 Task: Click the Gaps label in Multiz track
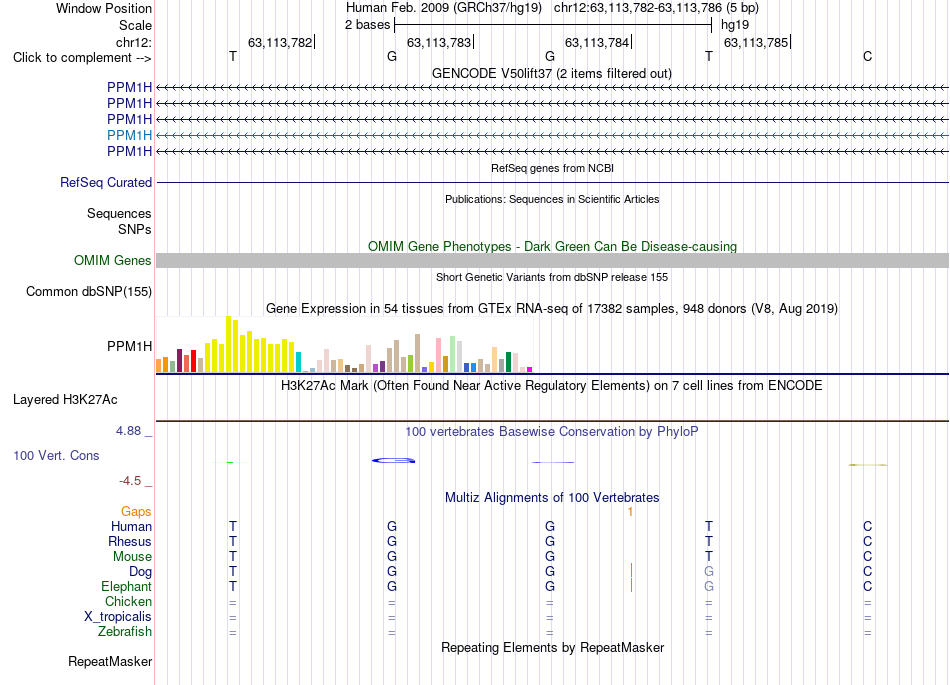(136, 512)
